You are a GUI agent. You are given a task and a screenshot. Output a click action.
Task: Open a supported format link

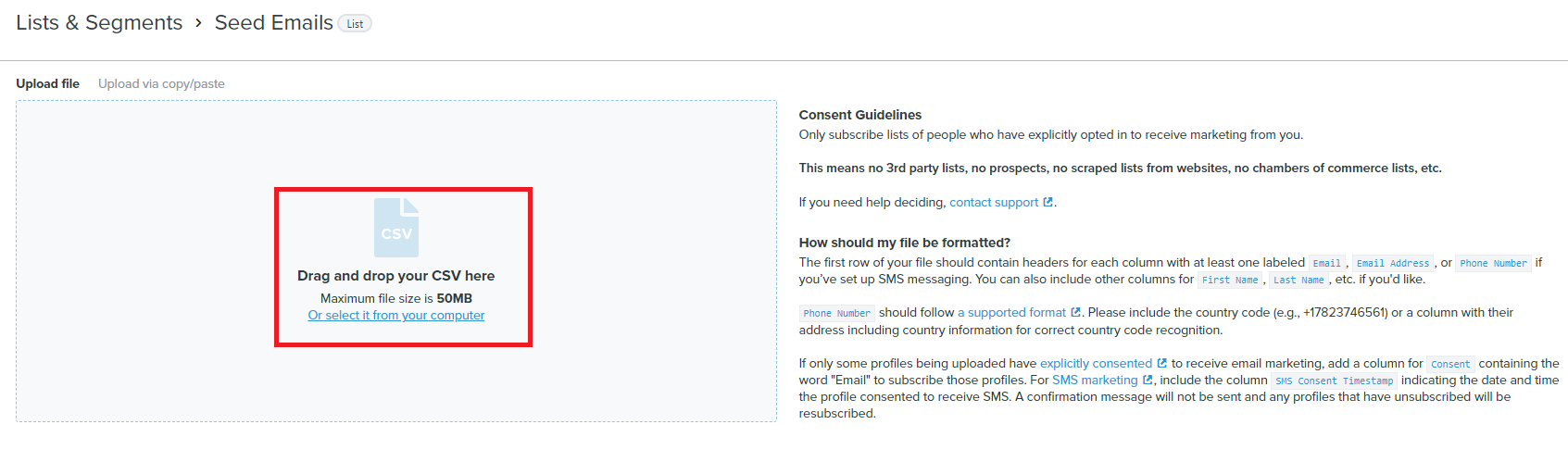1011,313
